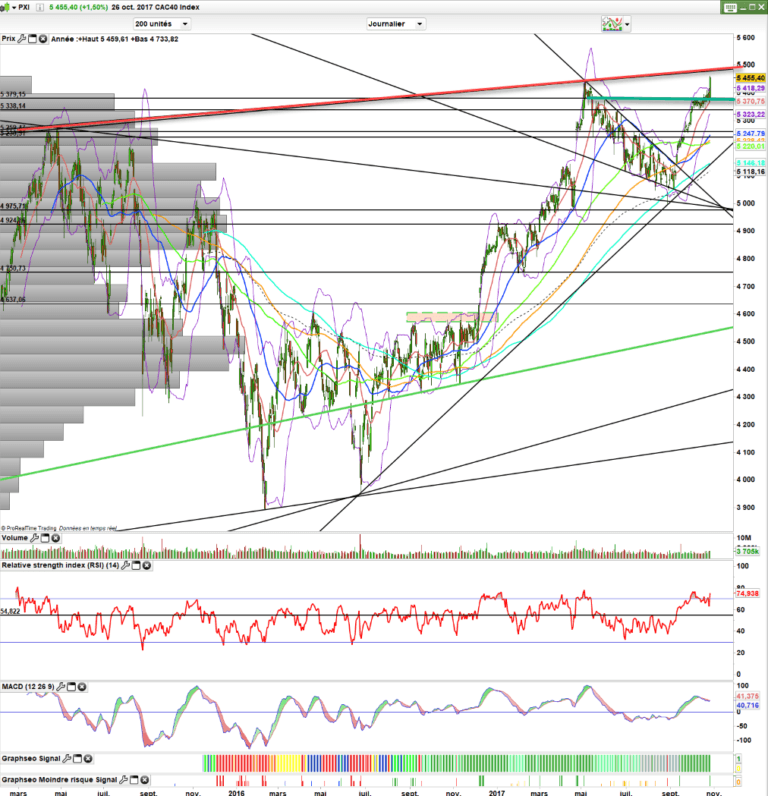768x796 pixels.
Task: Close Graphseo Moindre risque Signal panel
Action: point(146,778)
